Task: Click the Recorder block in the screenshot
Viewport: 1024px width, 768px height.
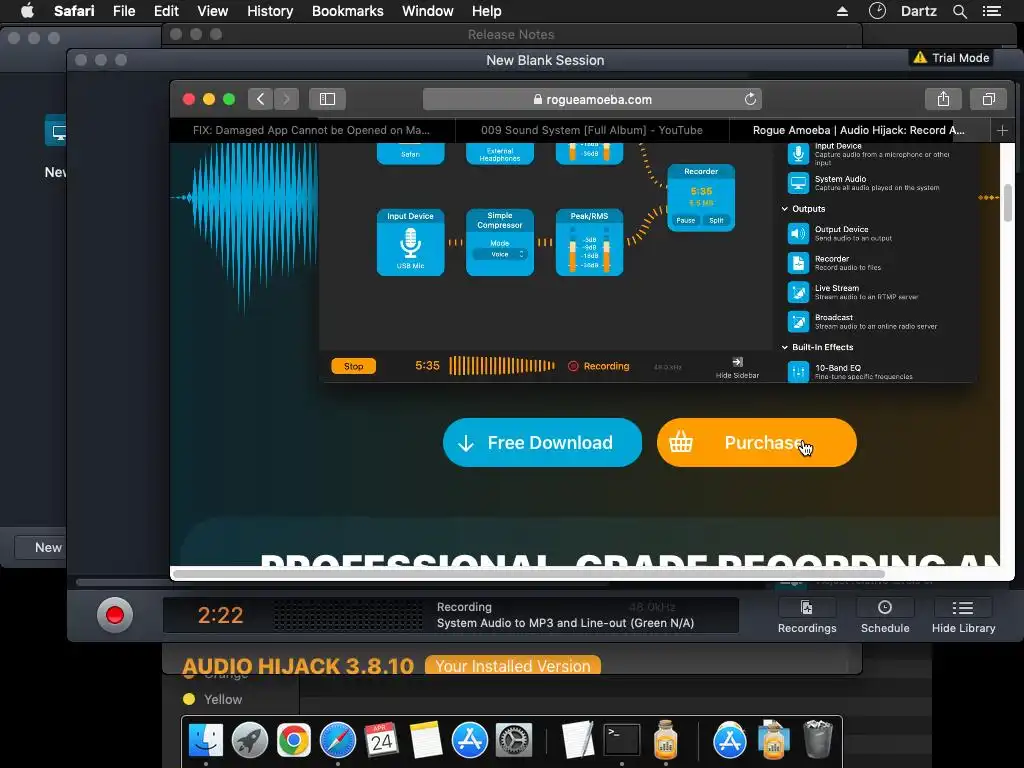Action: pyautogui.click(x=701, y=198)
